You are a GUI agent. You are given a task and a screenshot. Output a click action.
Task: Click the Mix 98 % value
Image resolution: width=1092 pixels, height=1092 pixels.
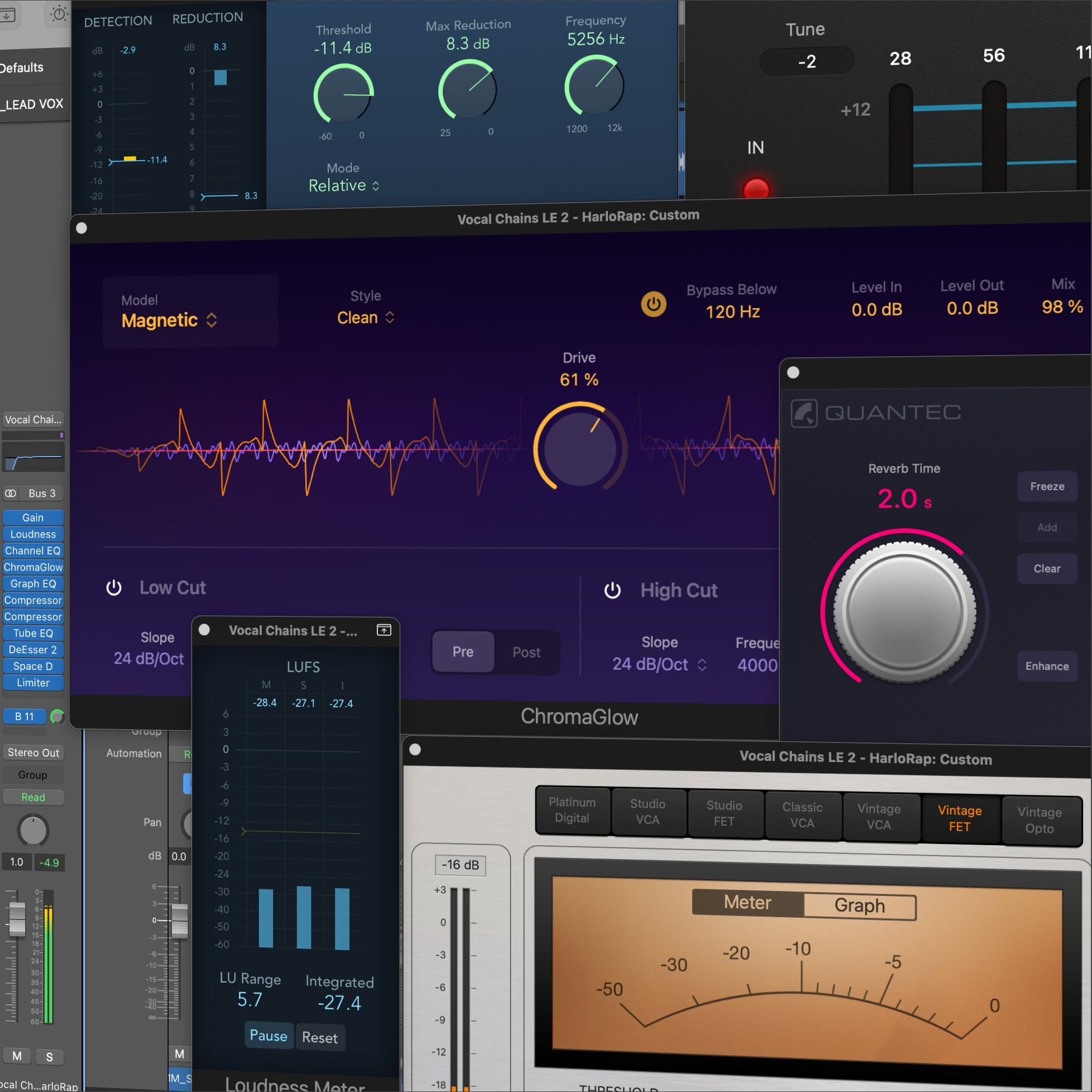(x=1062, y=306)
